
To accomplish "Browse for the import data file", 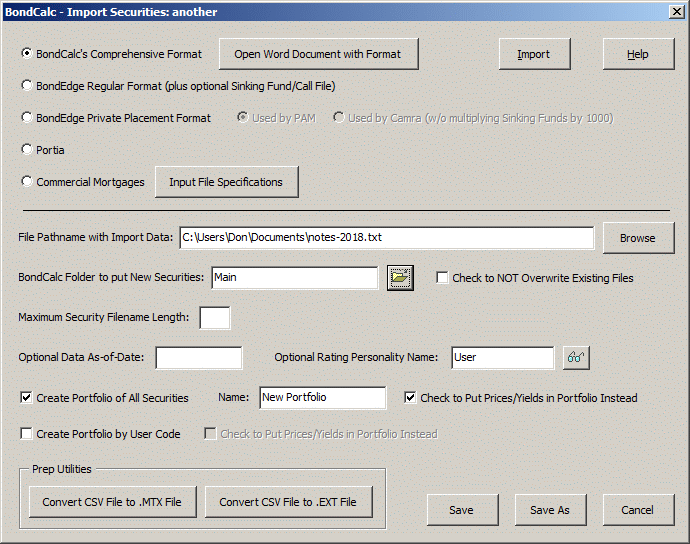I will click(637, 238).
